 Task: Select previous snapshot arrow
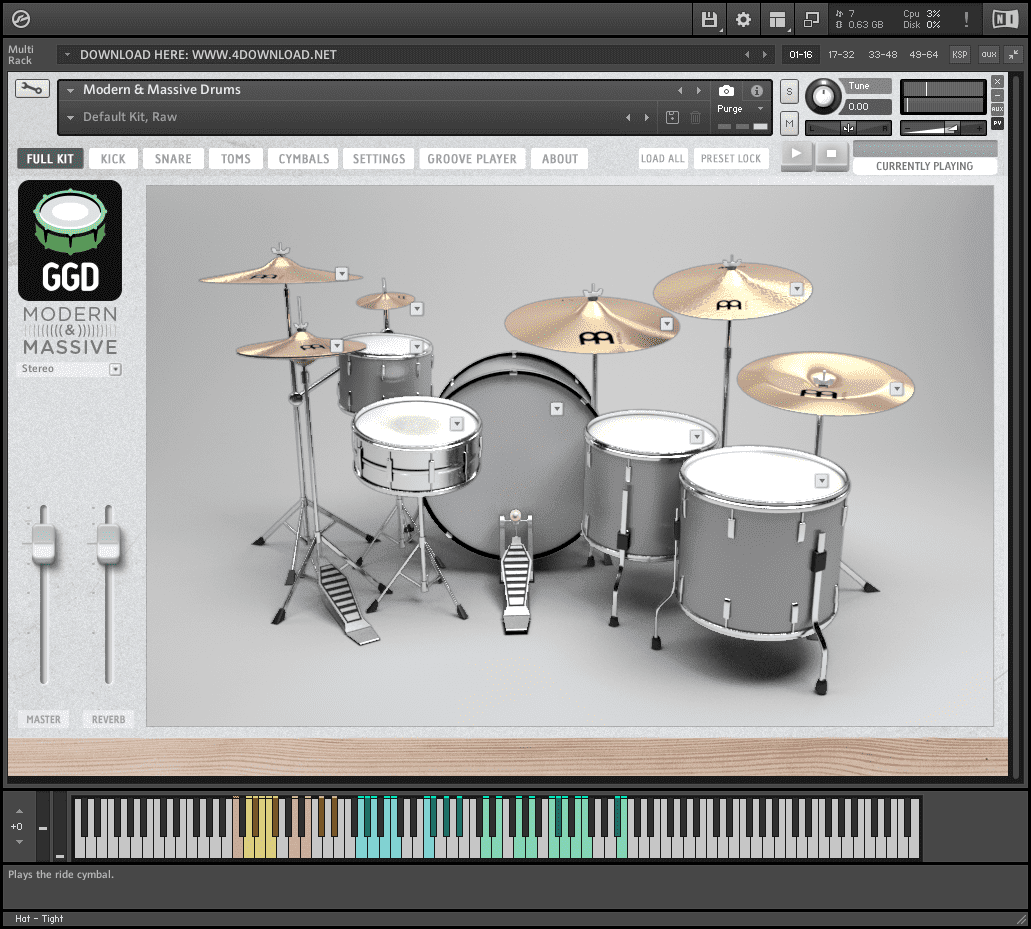click(x=628, y=118)
